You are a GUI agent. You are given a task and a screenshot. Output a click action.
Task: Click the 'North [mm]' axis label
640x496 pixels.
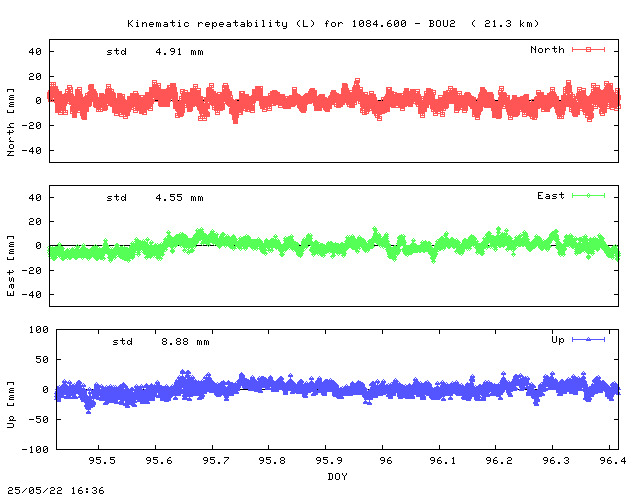11,122
